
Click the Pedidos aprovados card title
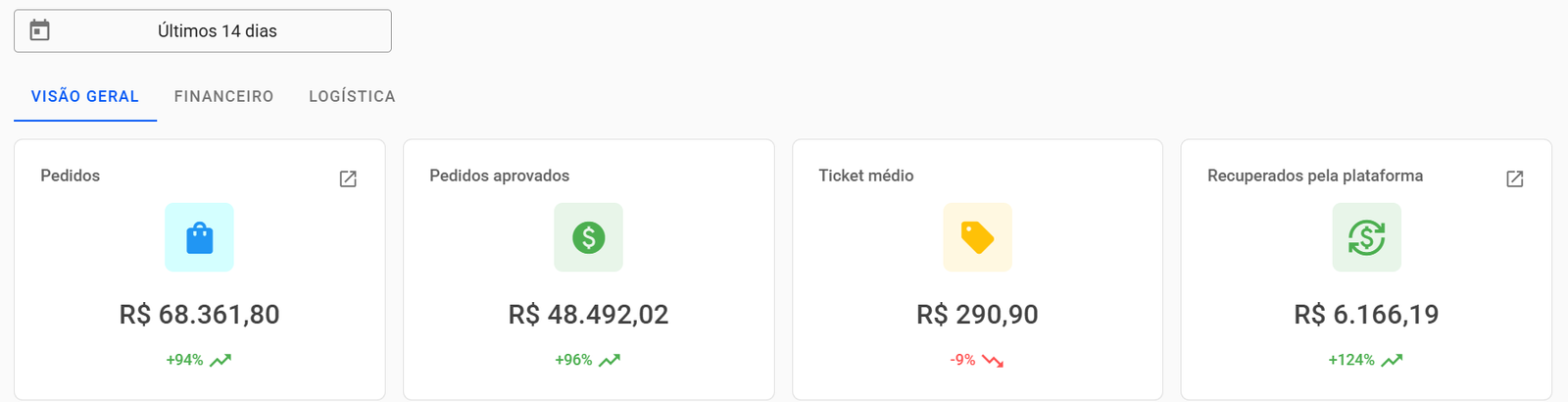click(x=499, y=176)
